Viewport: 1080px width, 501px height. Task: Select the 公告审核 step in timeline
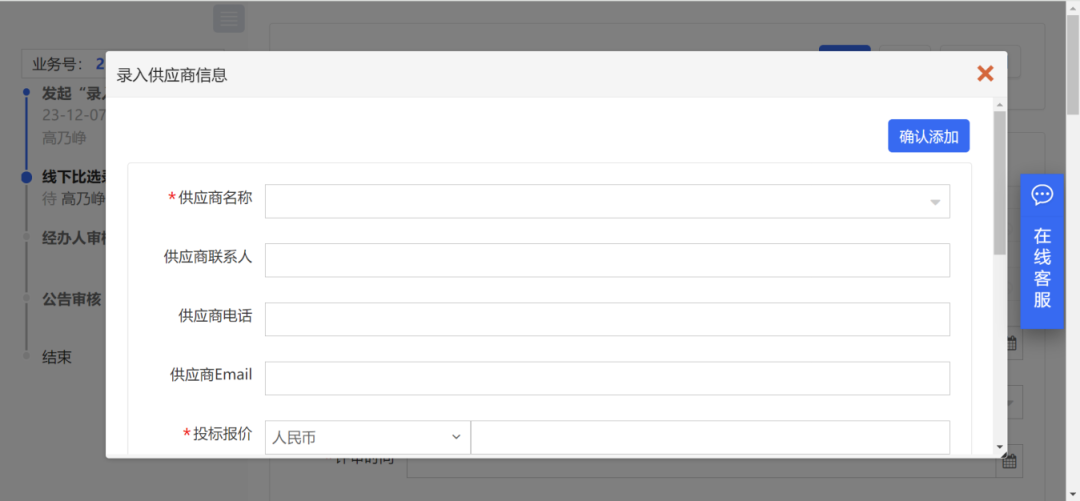71,298
